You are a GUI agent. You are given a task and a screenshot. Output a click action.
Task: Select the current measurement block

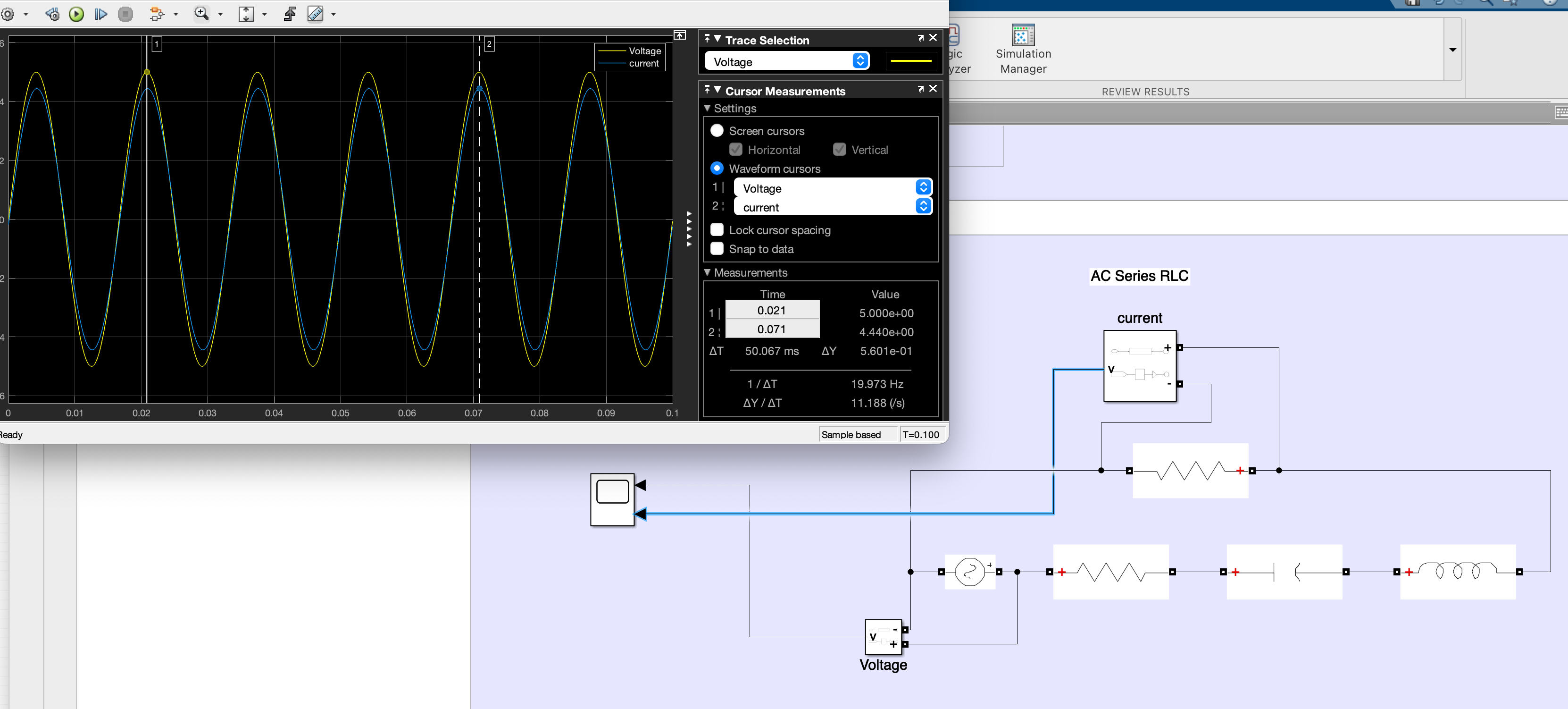pos(1140,366)
